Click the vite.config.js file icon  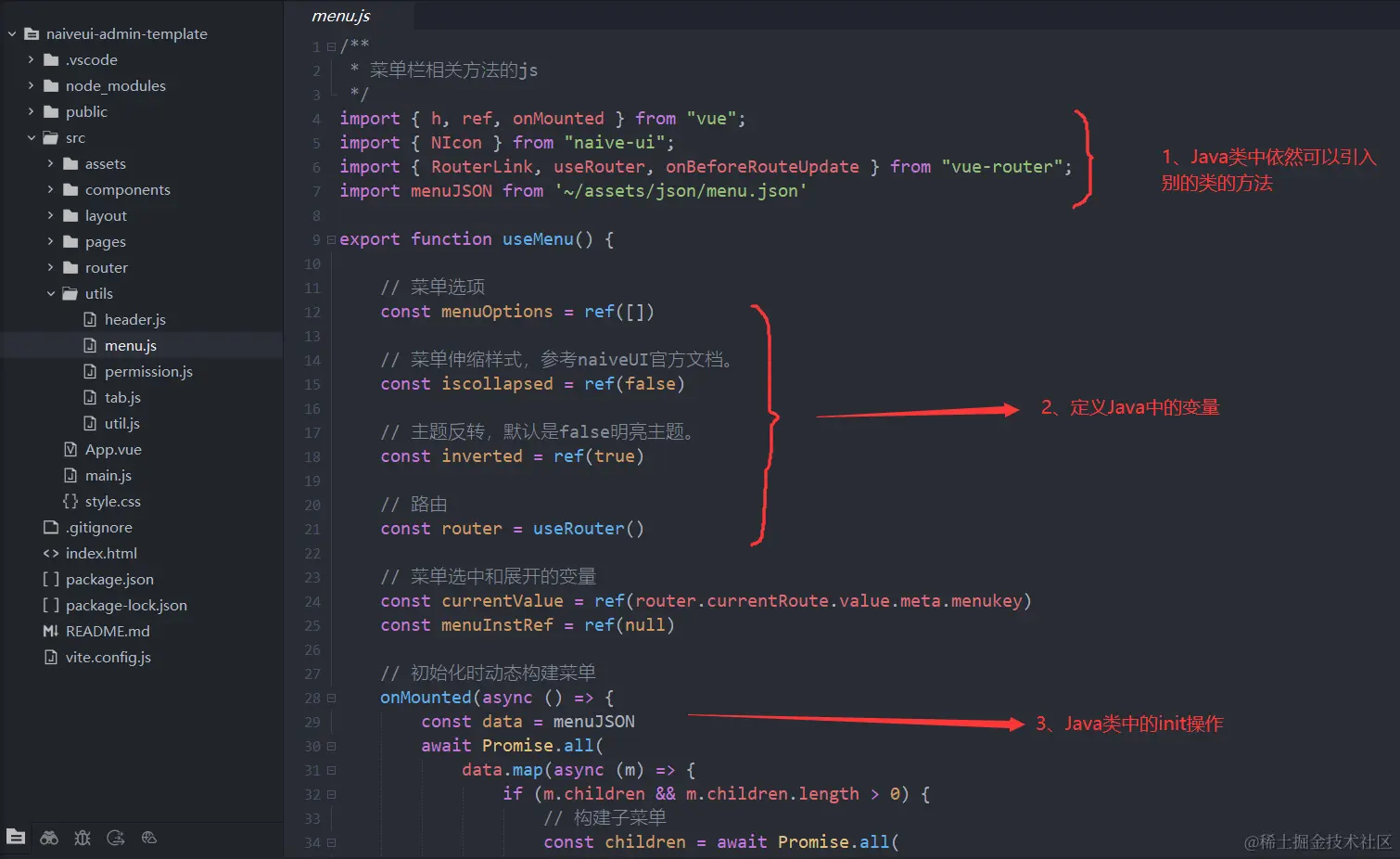[x=51, y=657]
